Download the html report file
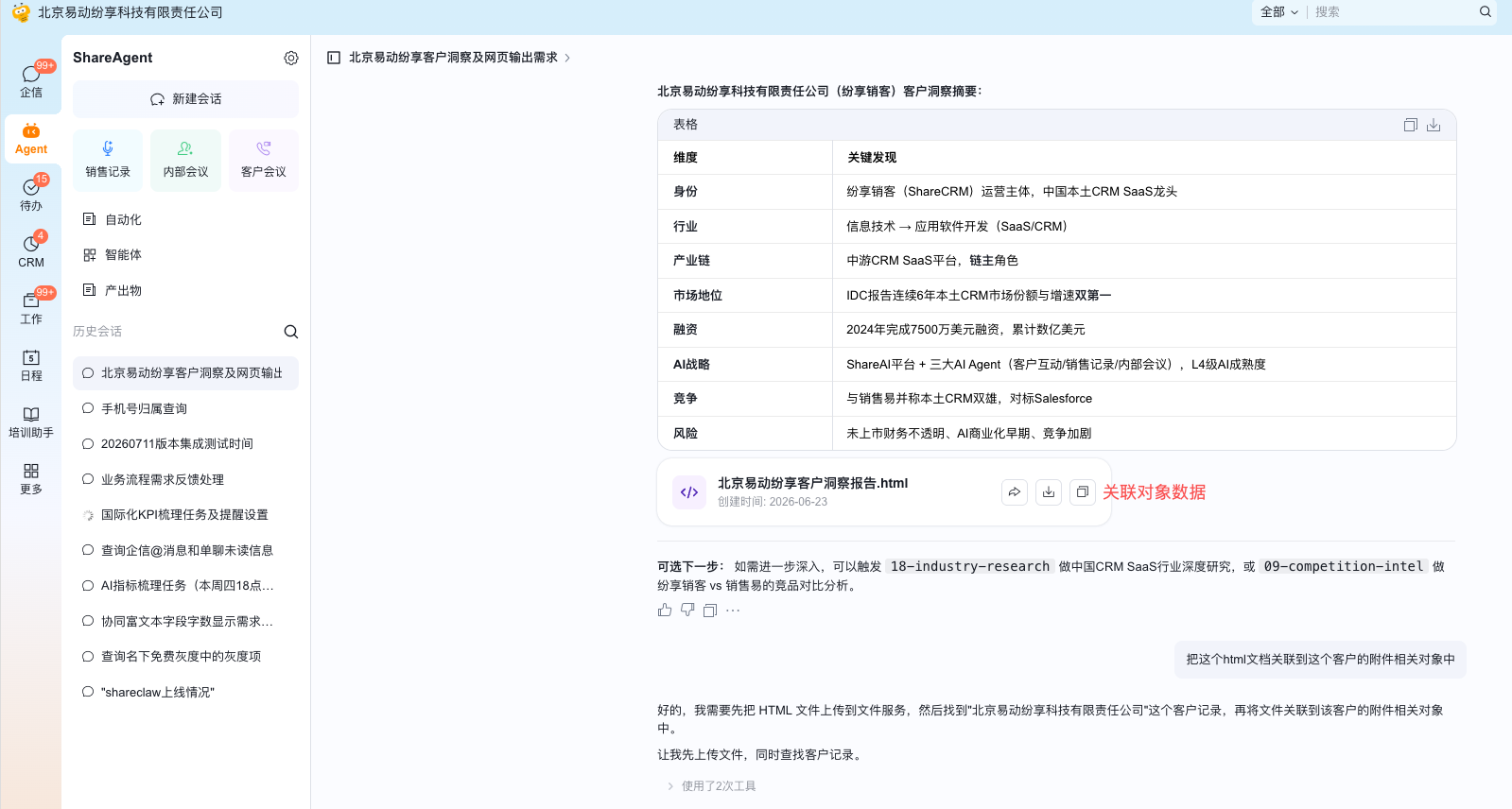The image size is (1512, 809). (x=1049, y=492)
